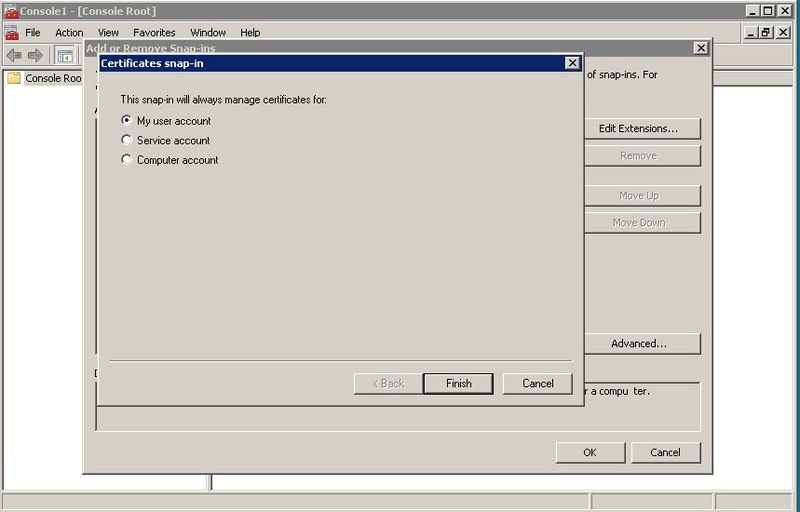The image size is (800, 512).
Task: Click Finish in Certificates snap-in wizard
Action: [x=458, y=383]
